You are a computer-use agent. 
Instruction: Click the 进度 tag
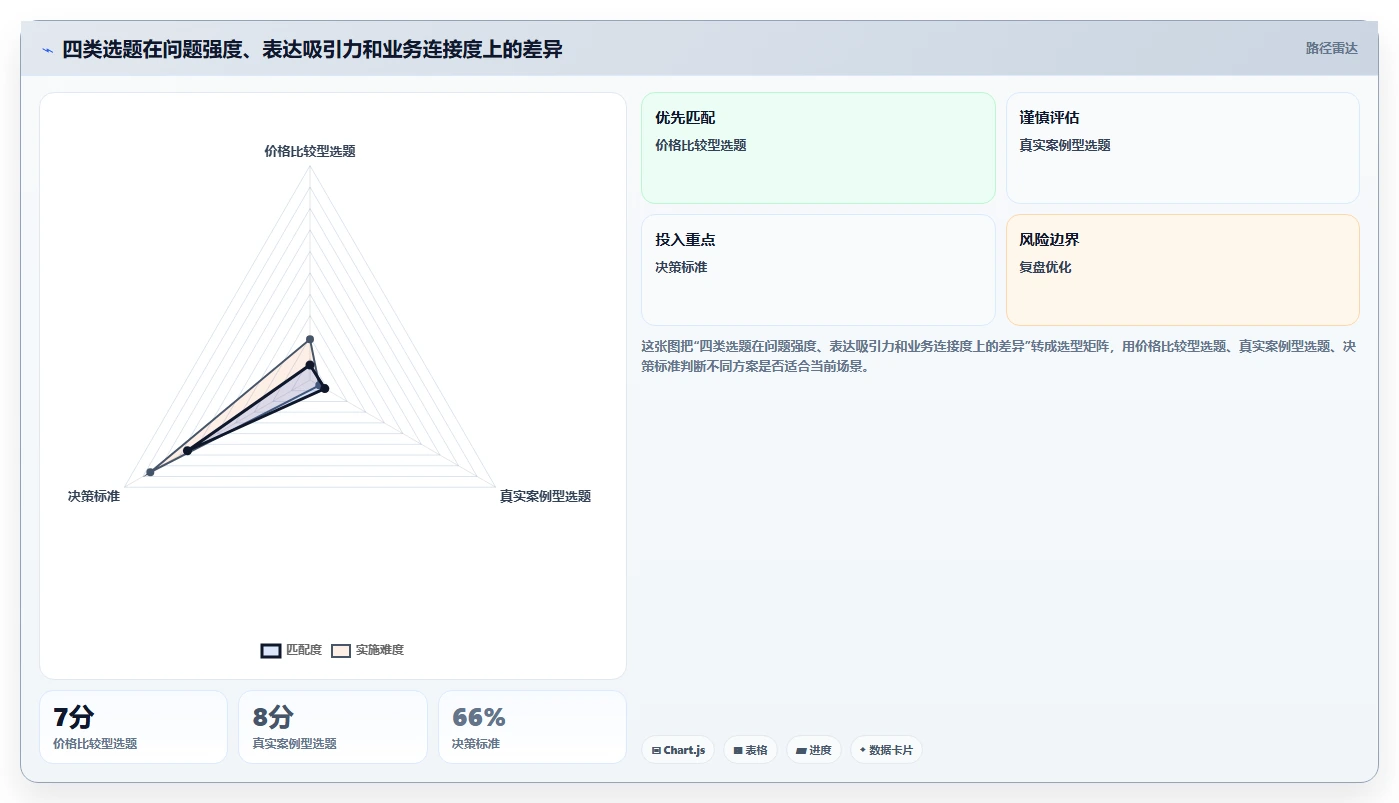coord(814,750)
